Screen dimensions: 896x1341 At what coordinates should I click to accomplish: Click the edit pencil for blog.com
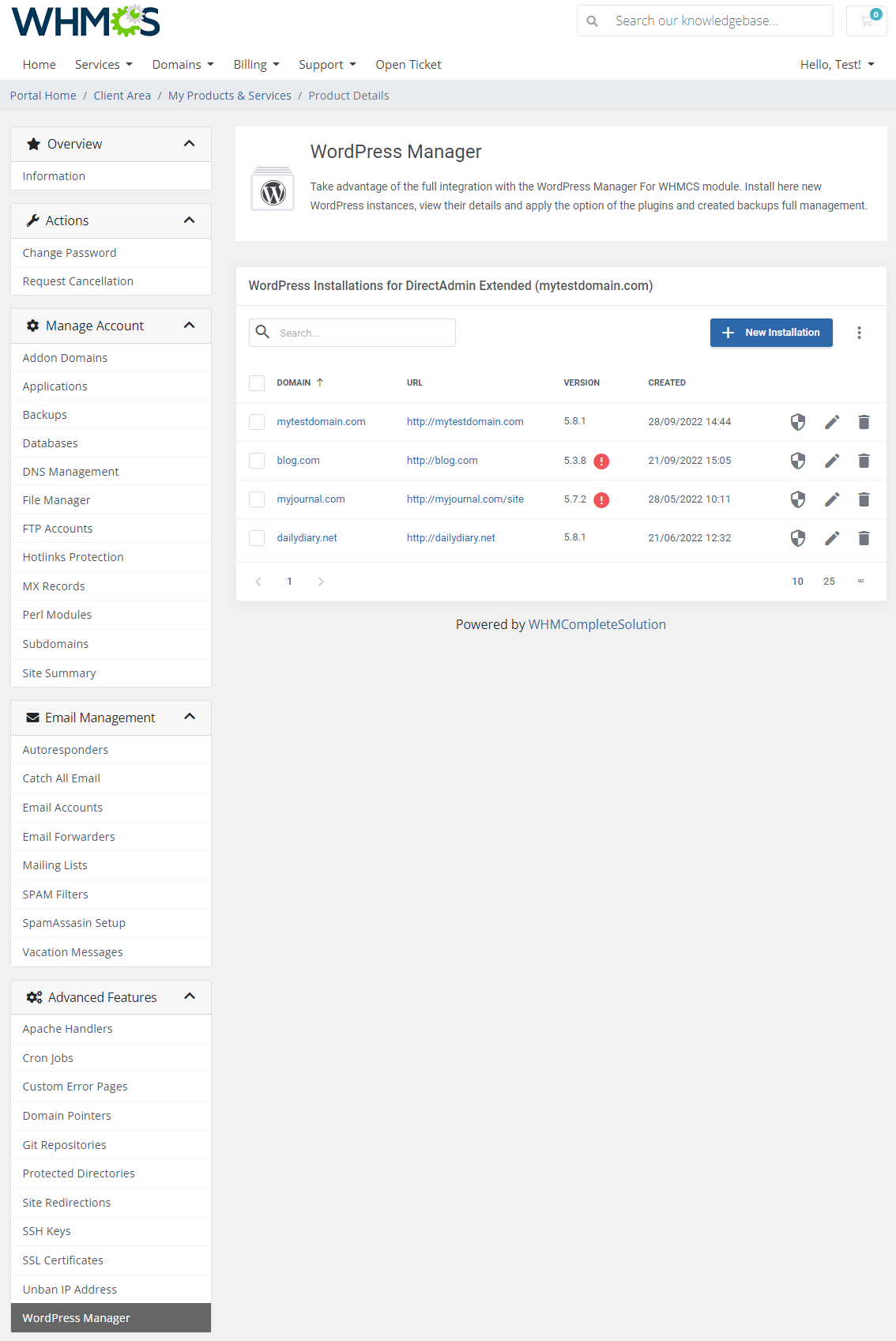[x=832, y=461]
